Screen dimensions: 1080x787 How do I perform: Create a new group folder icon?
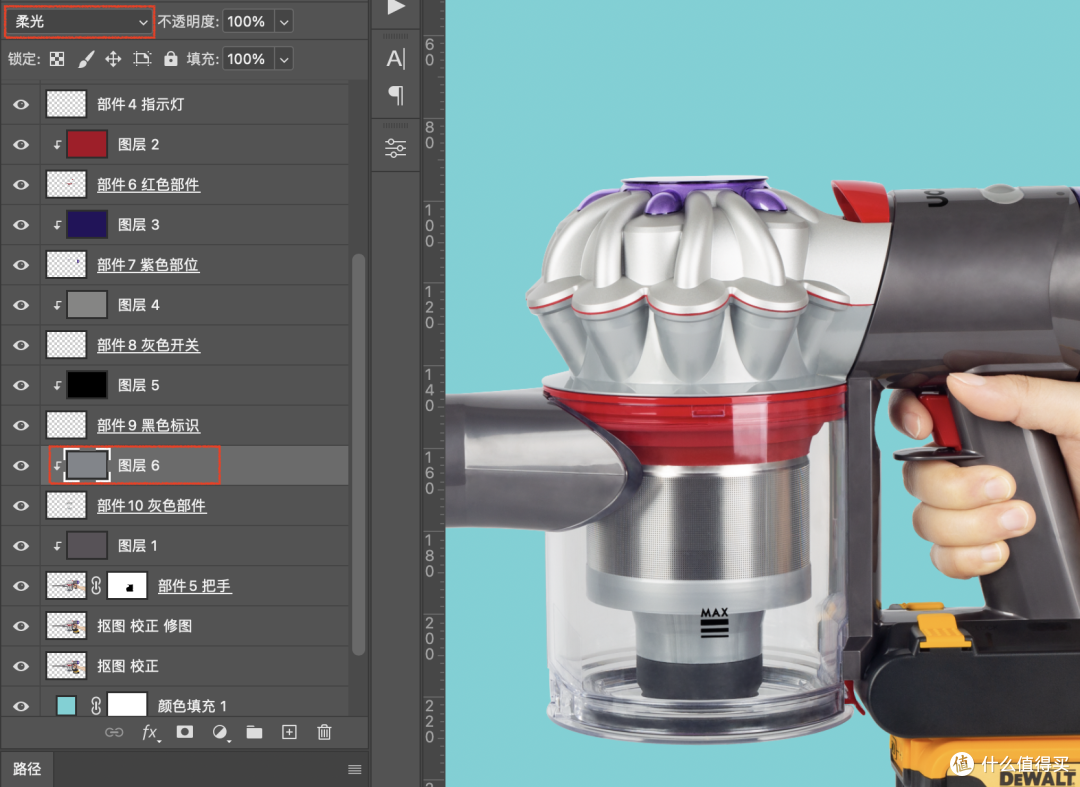[254, 732]
